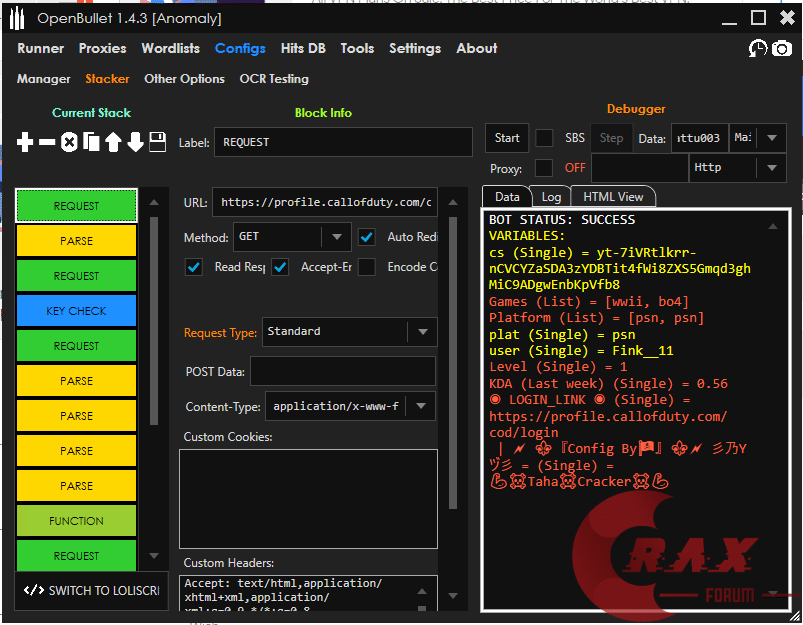Click the floppy disk save icon
The height and width of the screenshot is (625, 803).
coord(158,142)
